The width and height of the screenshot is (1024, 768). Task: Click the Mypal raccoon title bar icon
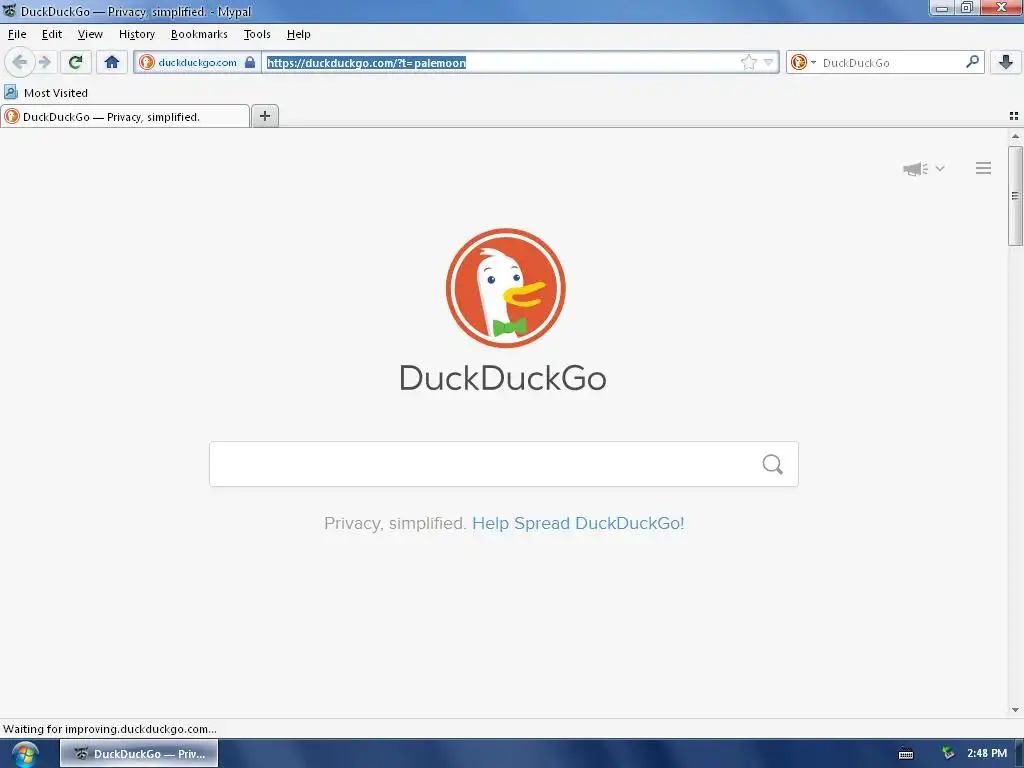(9, 11)
